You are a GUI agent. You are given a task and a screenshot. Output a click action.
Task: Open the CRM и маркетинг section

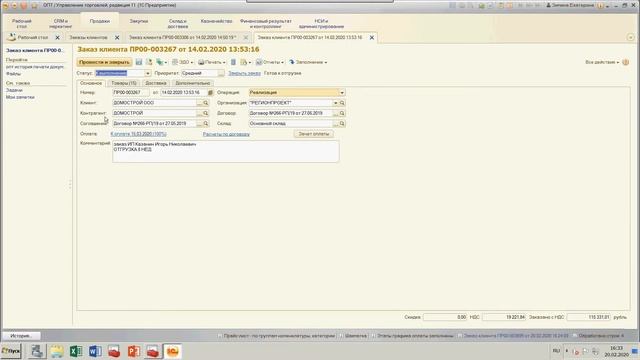coord(60,23)
